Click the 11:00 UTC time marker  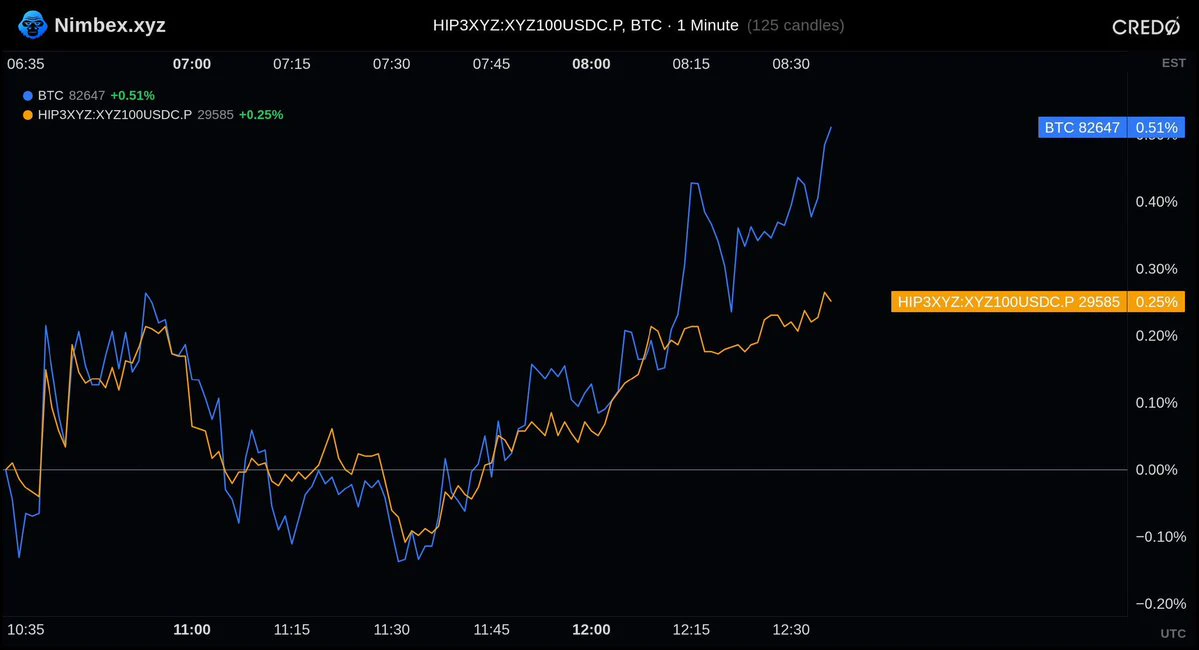[x=191, y=629]
